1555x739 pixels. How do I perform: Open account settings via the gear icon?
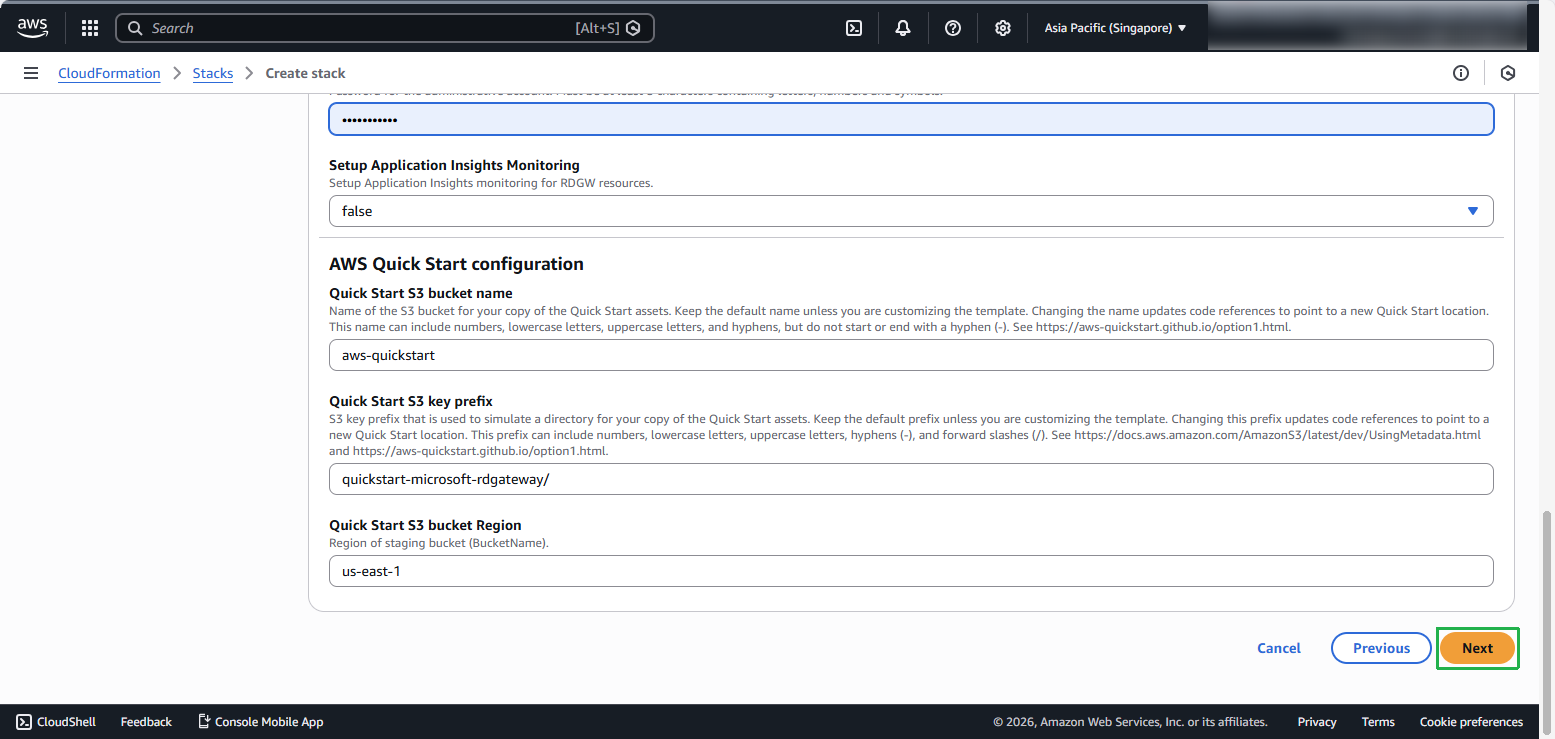tap(1002, 27)
